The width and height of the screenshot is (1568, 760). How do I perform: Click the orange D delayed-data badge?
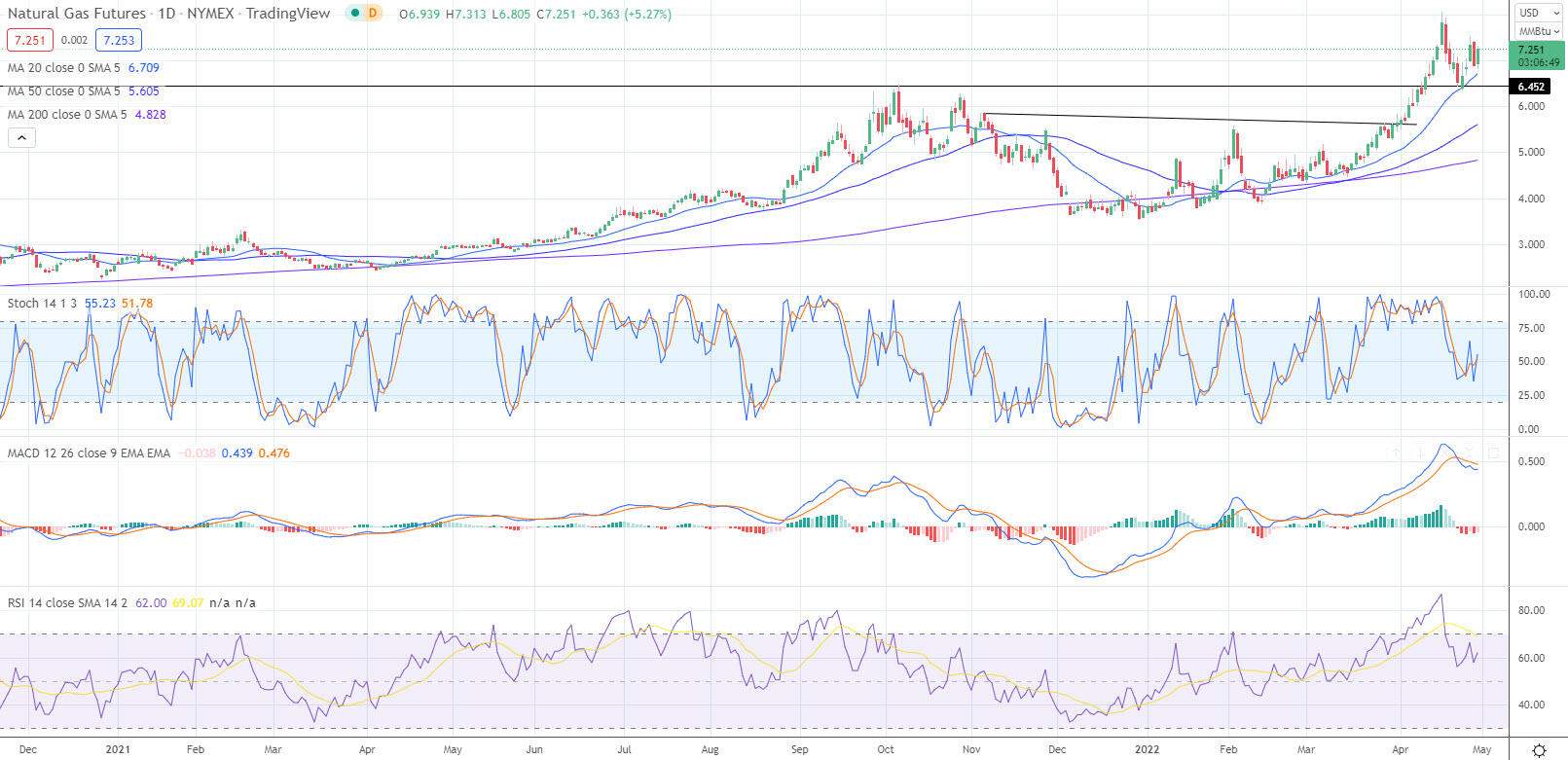[373, 14]
